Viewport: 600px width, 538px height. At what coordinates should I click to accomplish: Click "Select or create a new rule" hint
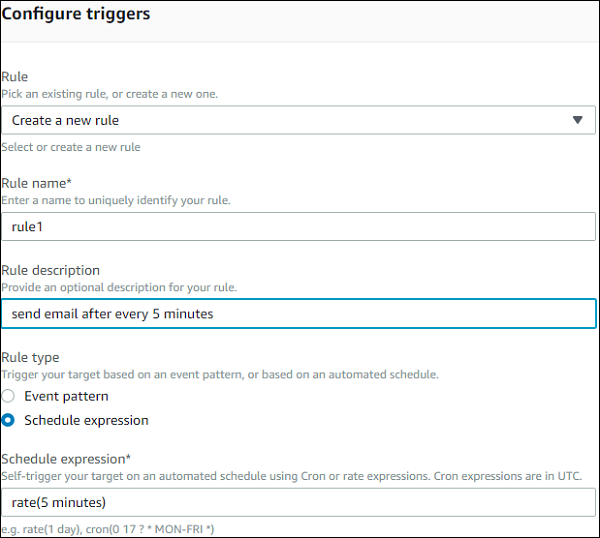pyautogui.click(x=70, y=147)
